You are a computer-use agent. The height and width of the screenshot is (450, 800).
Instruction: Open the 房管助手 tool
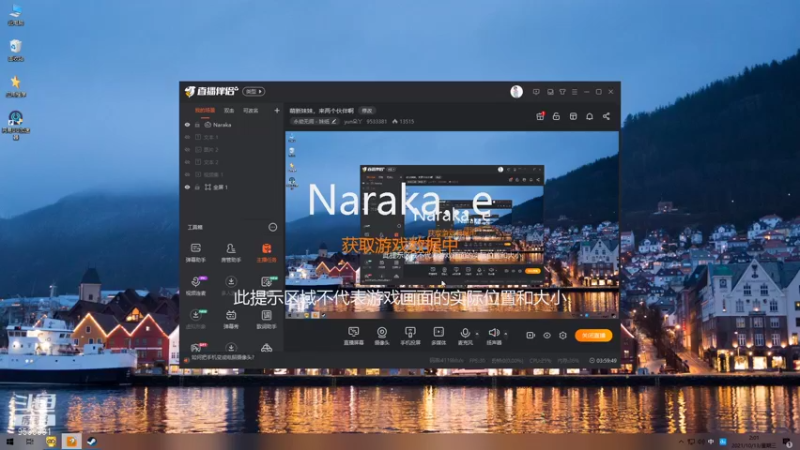click(x=231, y=253)
